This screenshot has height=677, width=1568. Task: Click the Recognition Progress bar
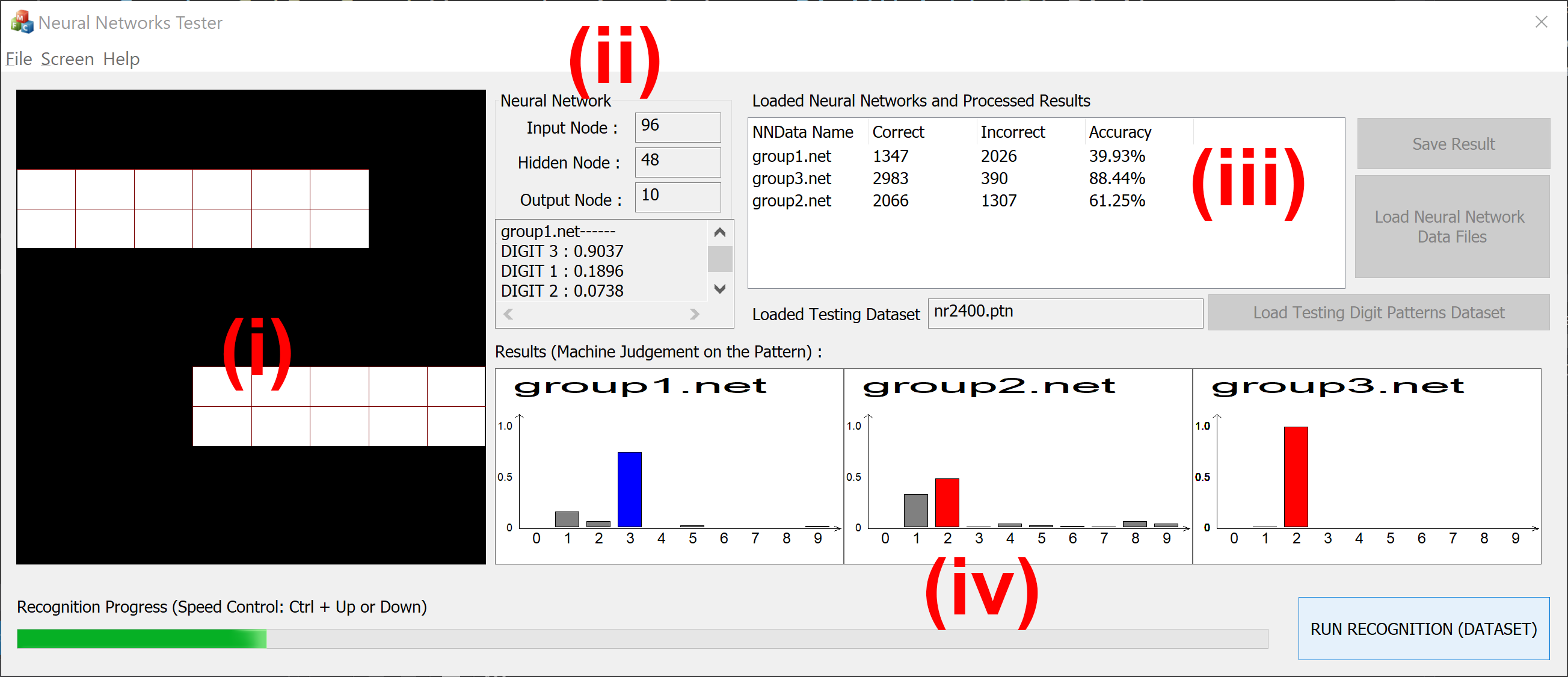point(642,638)
